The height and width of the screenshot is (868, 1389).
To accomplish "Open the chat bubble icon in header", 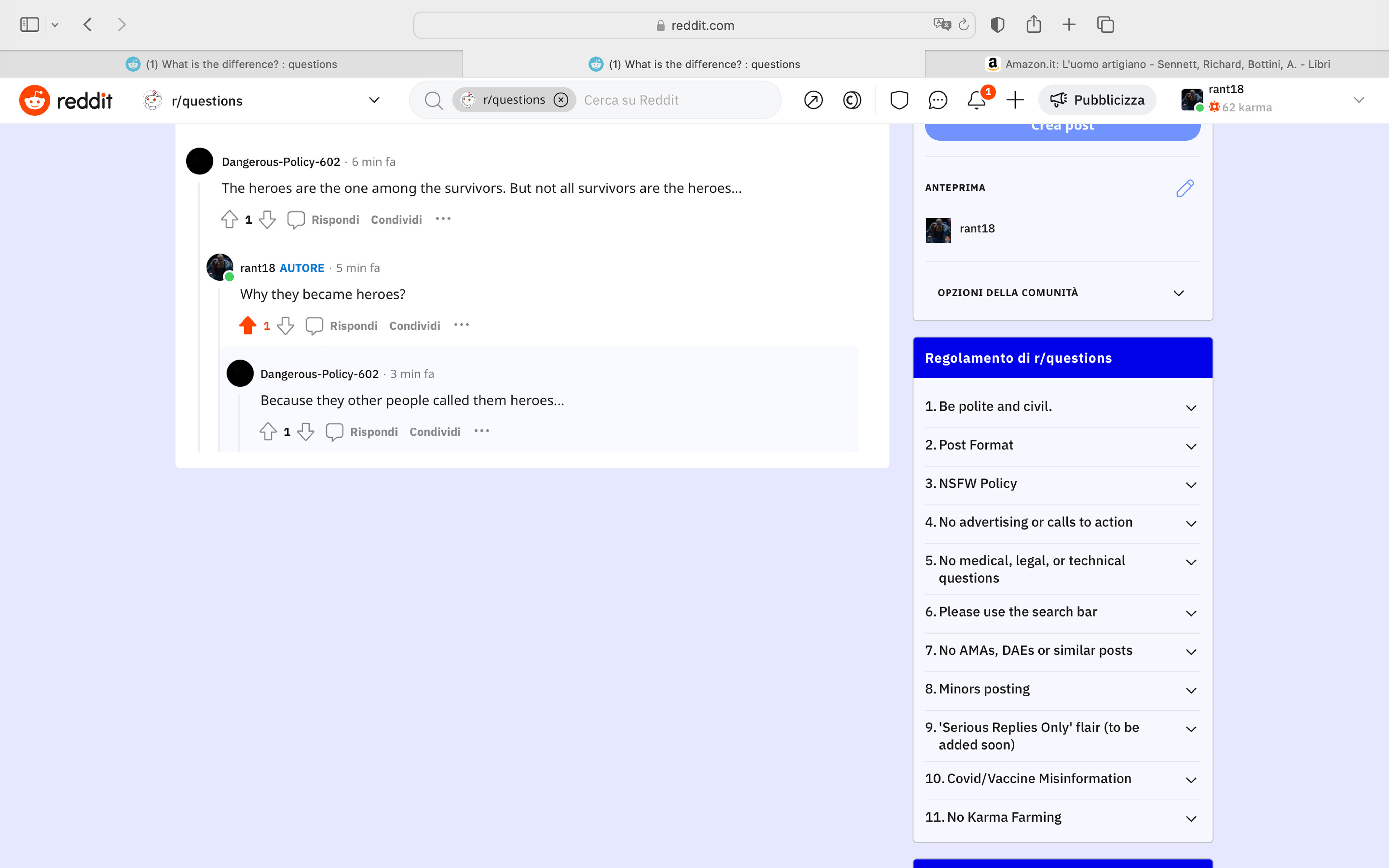I will click(937, 101).
